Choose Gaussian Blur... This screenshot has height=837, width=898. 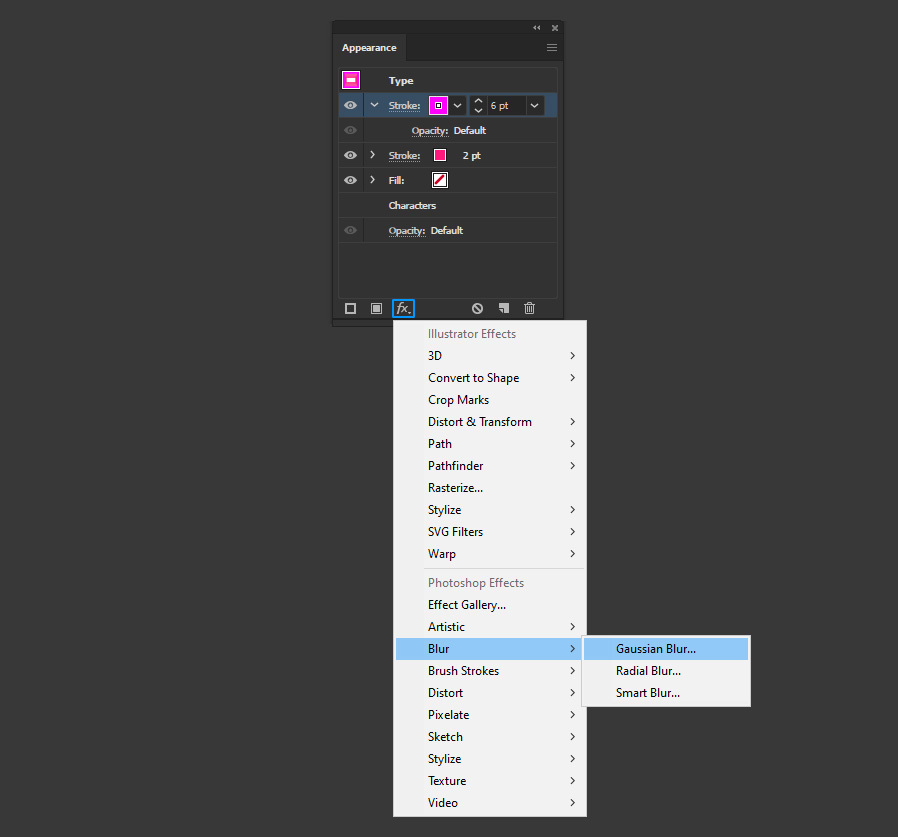(666, 649)
